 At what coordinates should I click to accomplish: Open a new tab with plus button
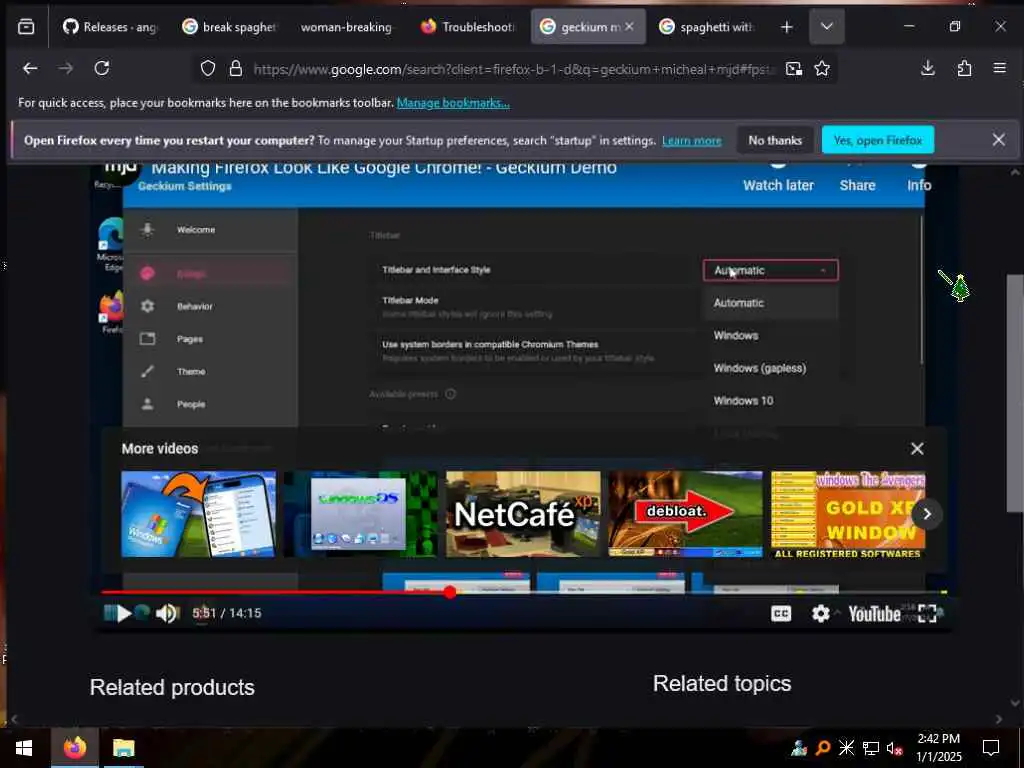click(787, 27)
